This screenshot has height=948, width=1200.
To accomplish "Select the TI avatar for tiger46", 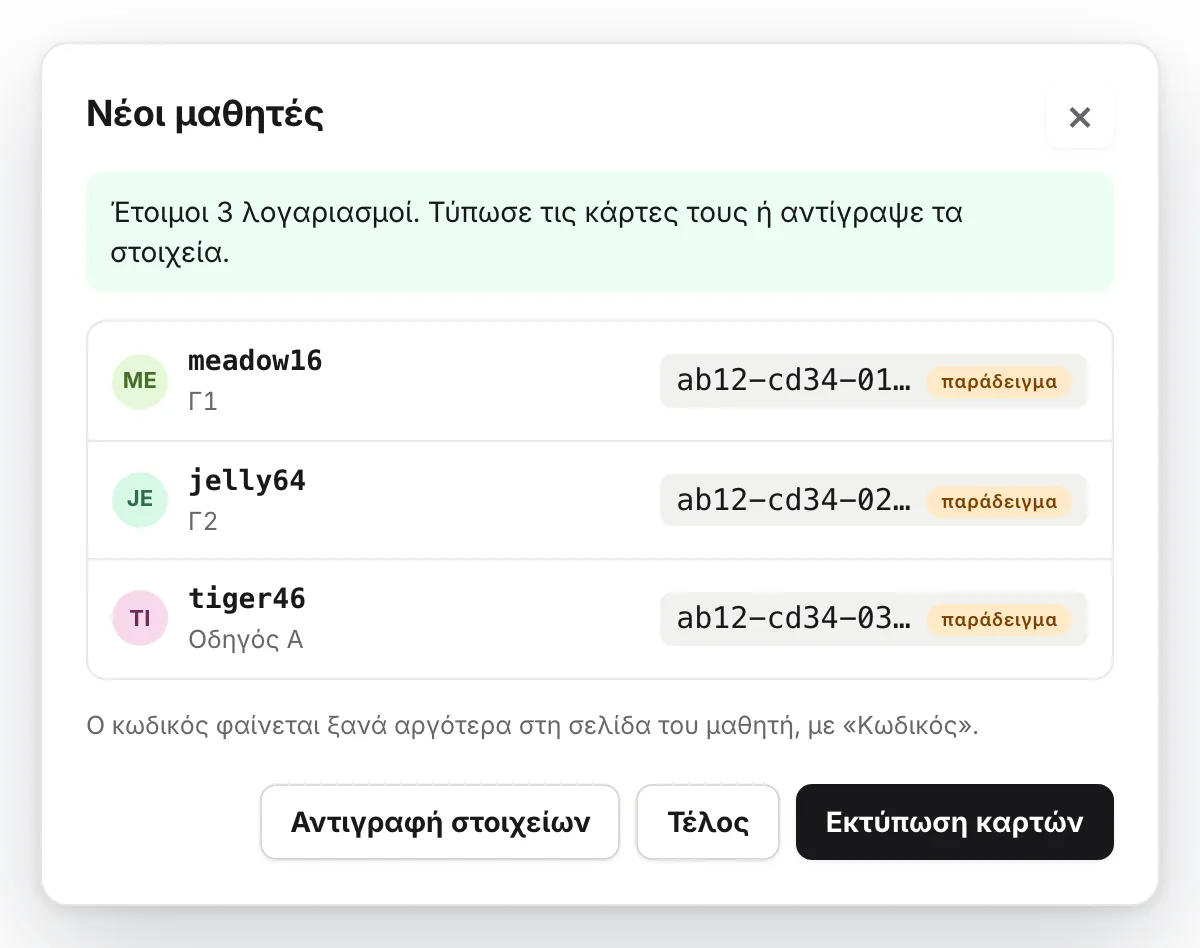I will coord(140,618).
